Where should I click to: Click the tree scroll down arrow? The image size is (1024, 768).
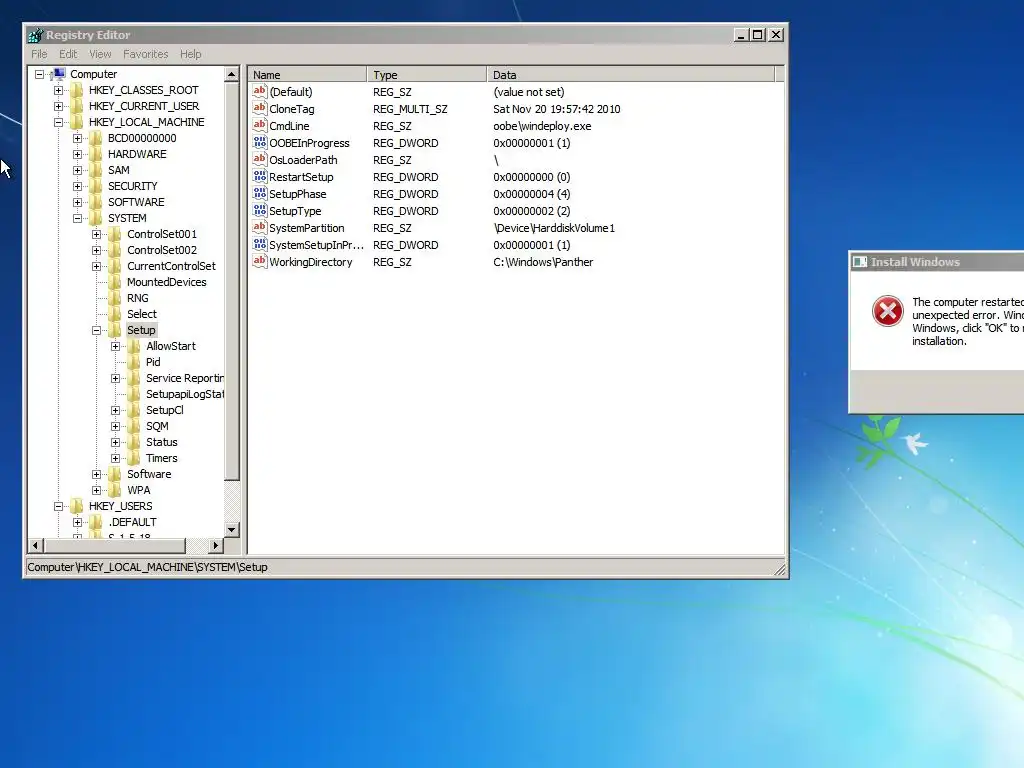[232, 530]
